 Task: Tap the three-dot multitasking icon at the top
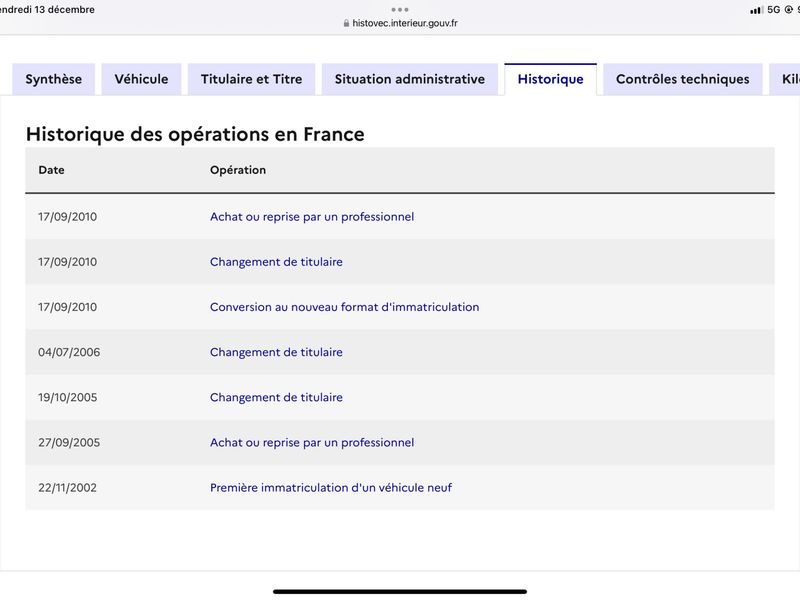click(x=400, y=9)
